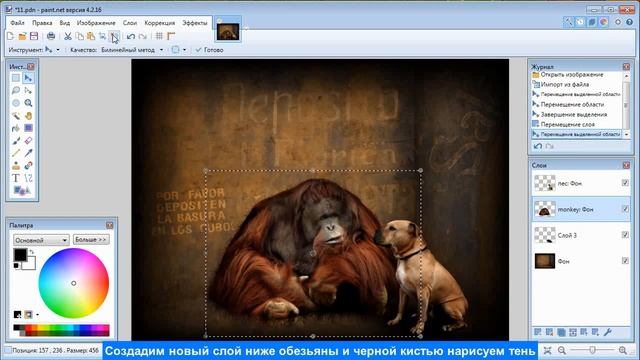This screenshot has height=360, width=640.
Task: Save the image with the floppy icon
Action: (34, 36)
